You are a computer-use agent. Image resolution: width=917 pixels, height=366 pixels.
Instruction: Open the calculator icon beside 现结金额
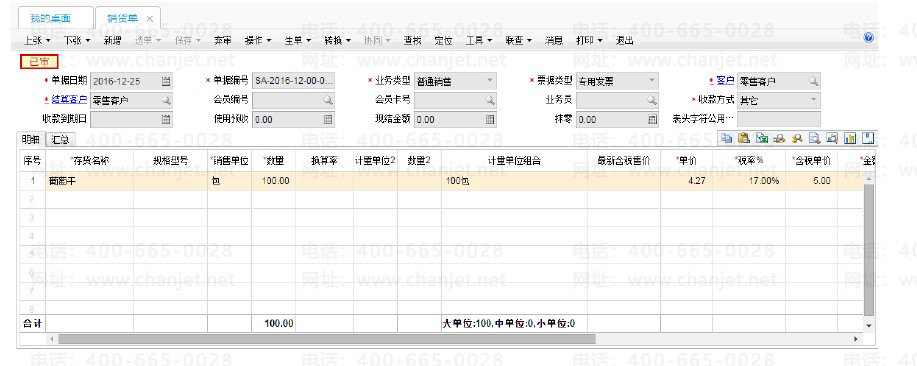490,119
